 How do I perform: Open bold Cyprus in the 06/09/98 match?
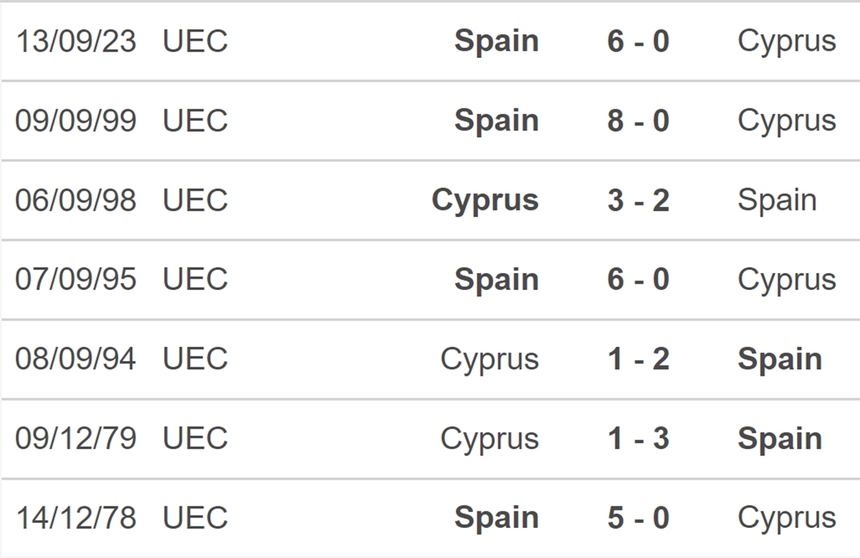tap(485, 200)
